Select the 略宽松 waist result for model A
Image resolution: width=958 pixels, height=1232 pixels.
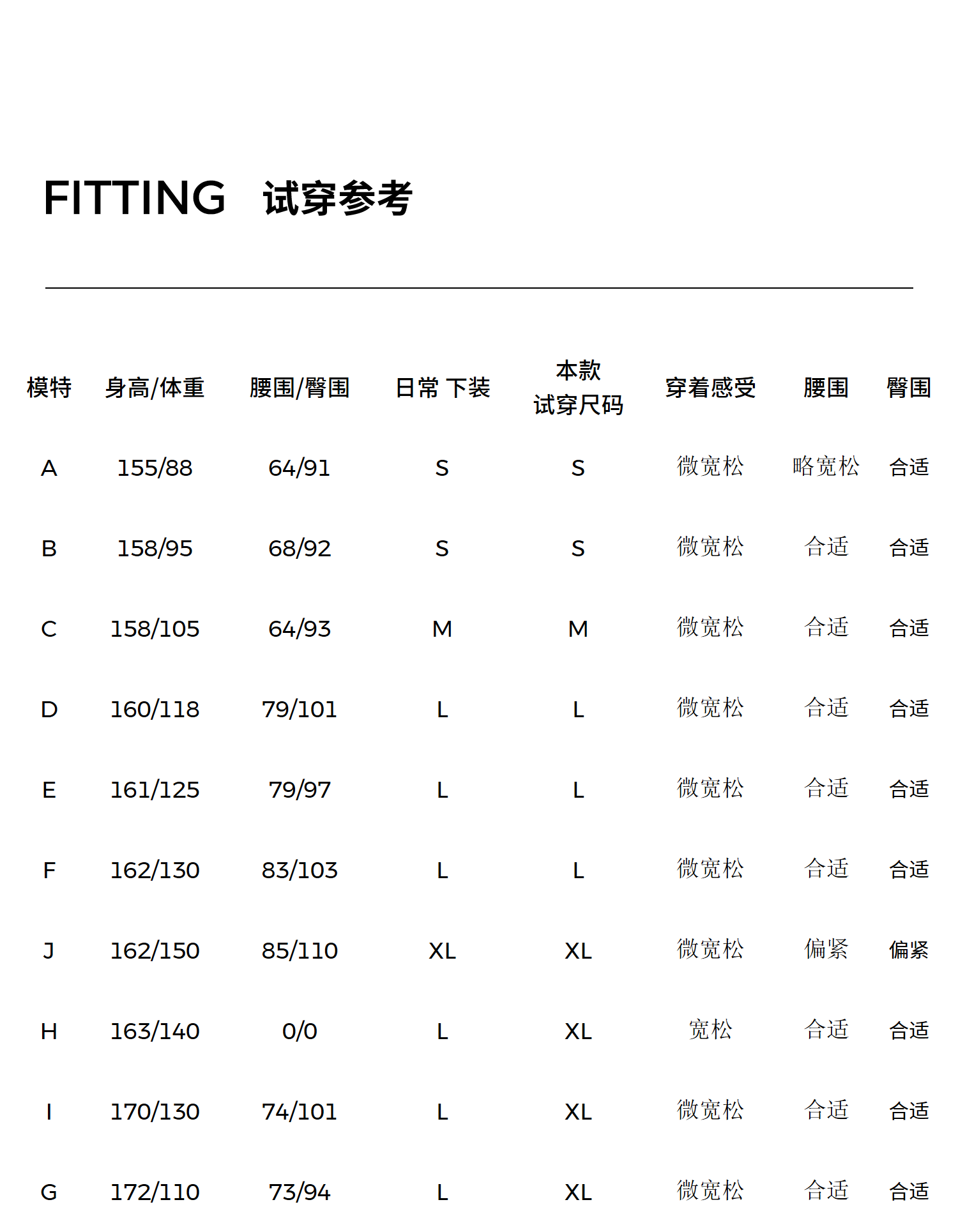tap(826, 467)
